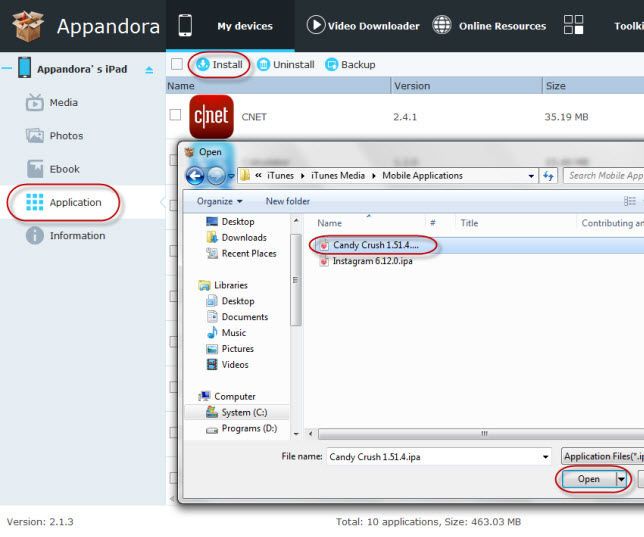Select the Documents library
The width and height of the screenshot is (644, 537).
pyautogui.click(x=245, y=317)
